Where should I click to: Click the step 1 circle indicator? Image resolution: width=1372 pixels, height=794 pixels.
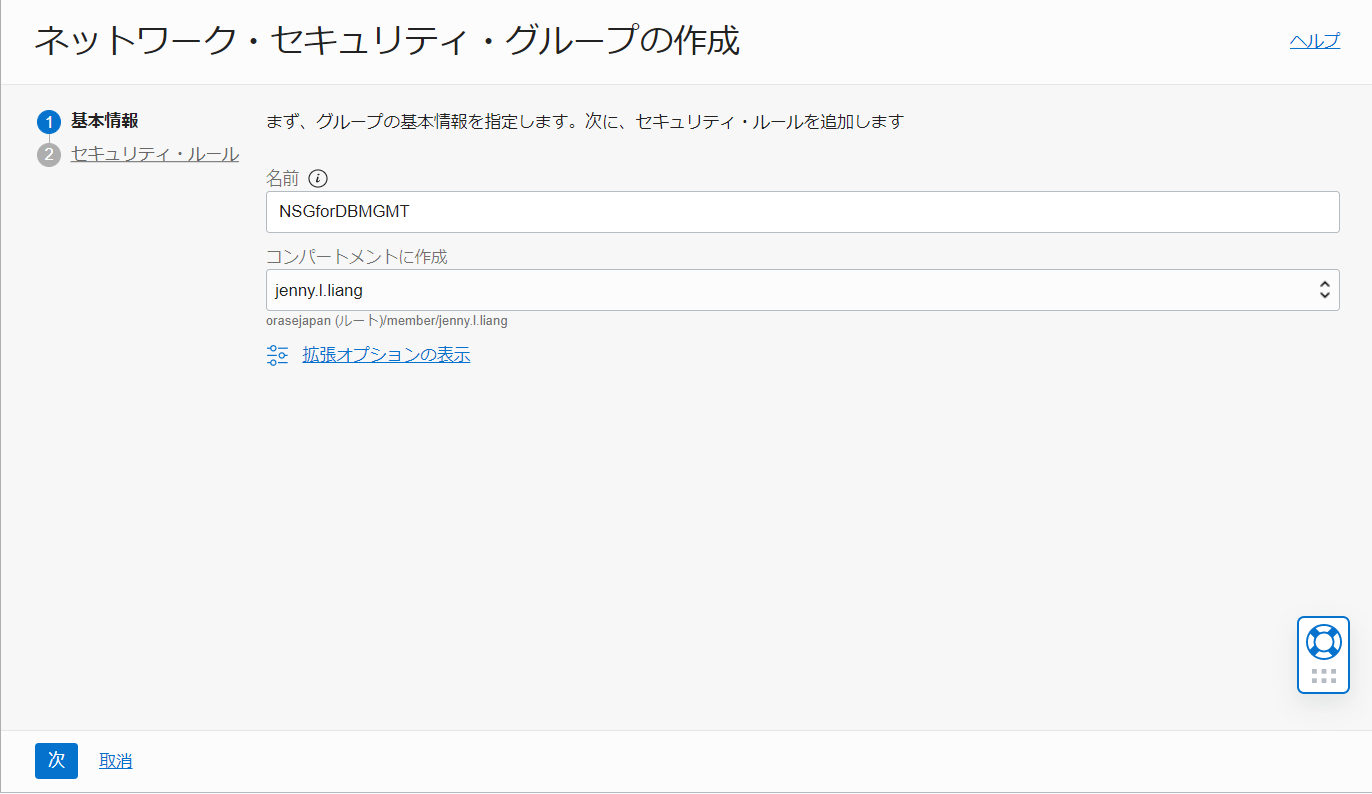pyautogui.click(x=49, y=122)
